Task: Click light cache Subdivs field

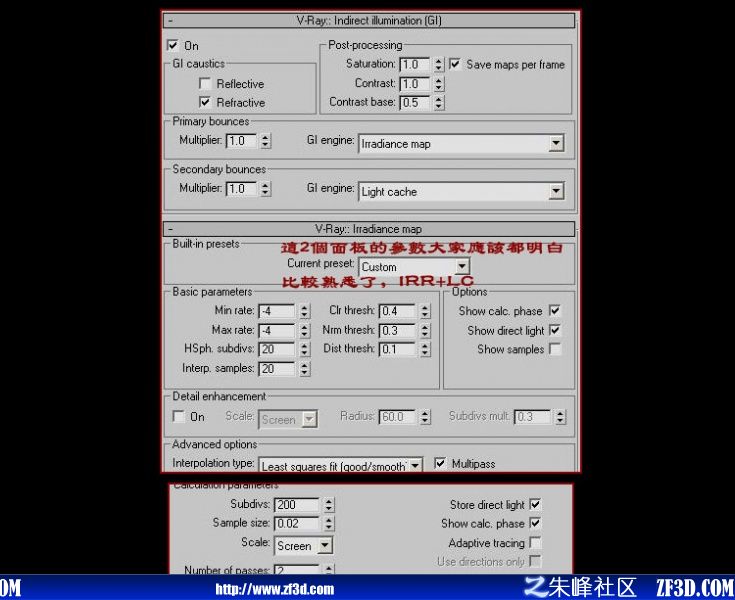Action: pyautogui.click(x=297, y=504)
